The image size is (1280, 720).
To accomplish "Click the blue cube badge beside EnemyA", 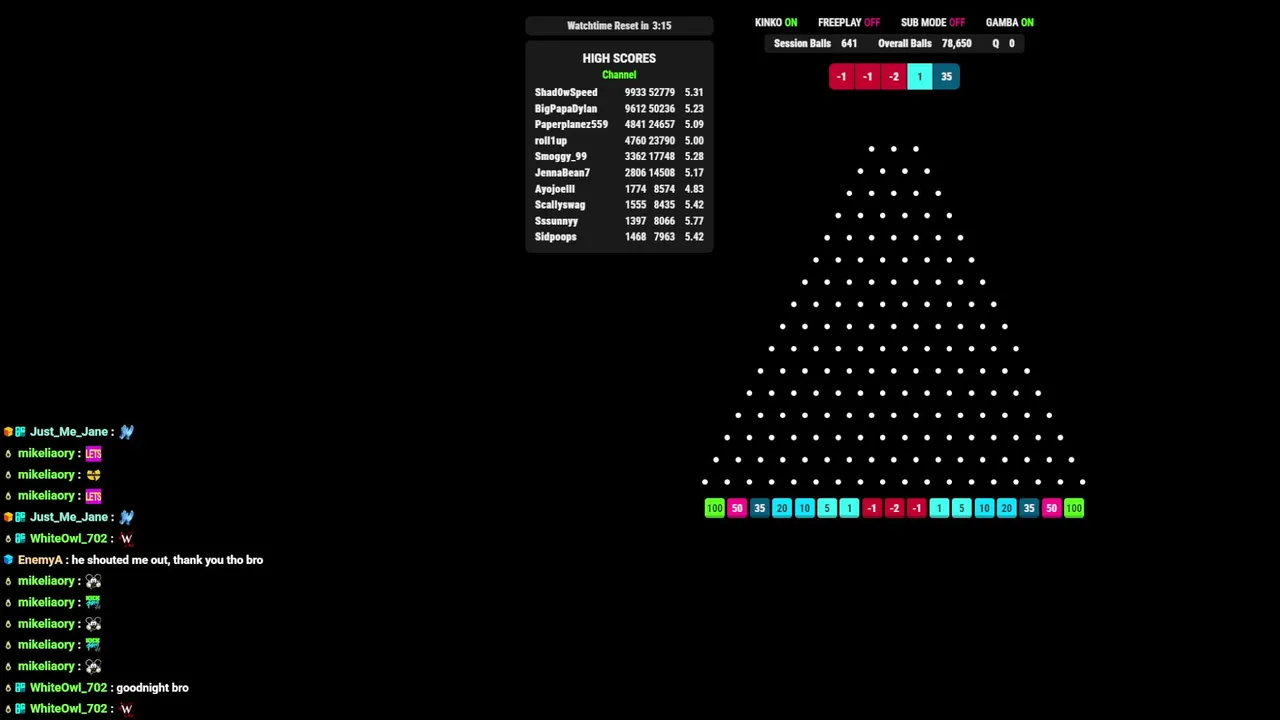I will [x=8, y=560].
